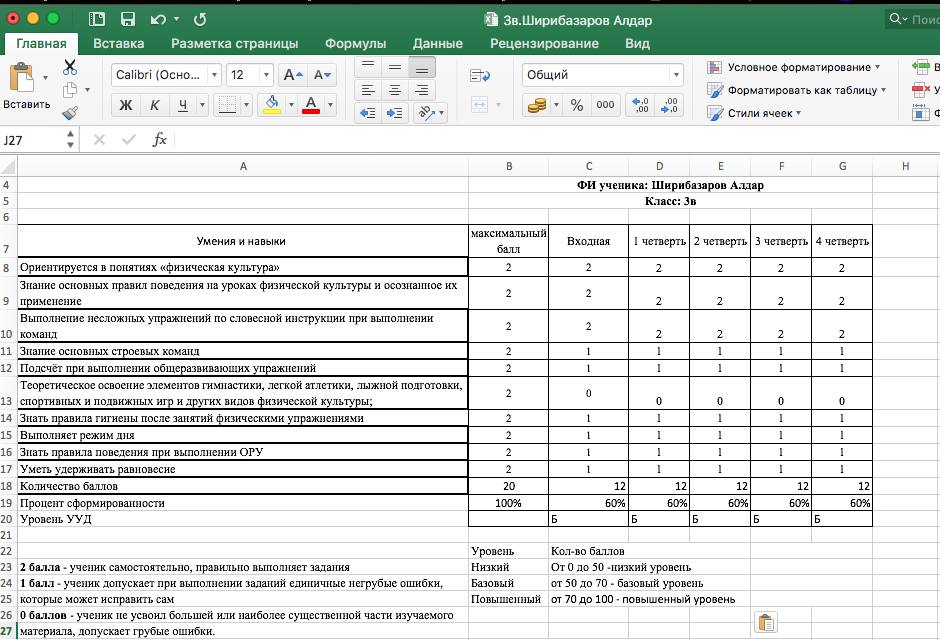Viewport: 940px width, 640px height.
Task: Open the Вставка tab
Action: 119,44
